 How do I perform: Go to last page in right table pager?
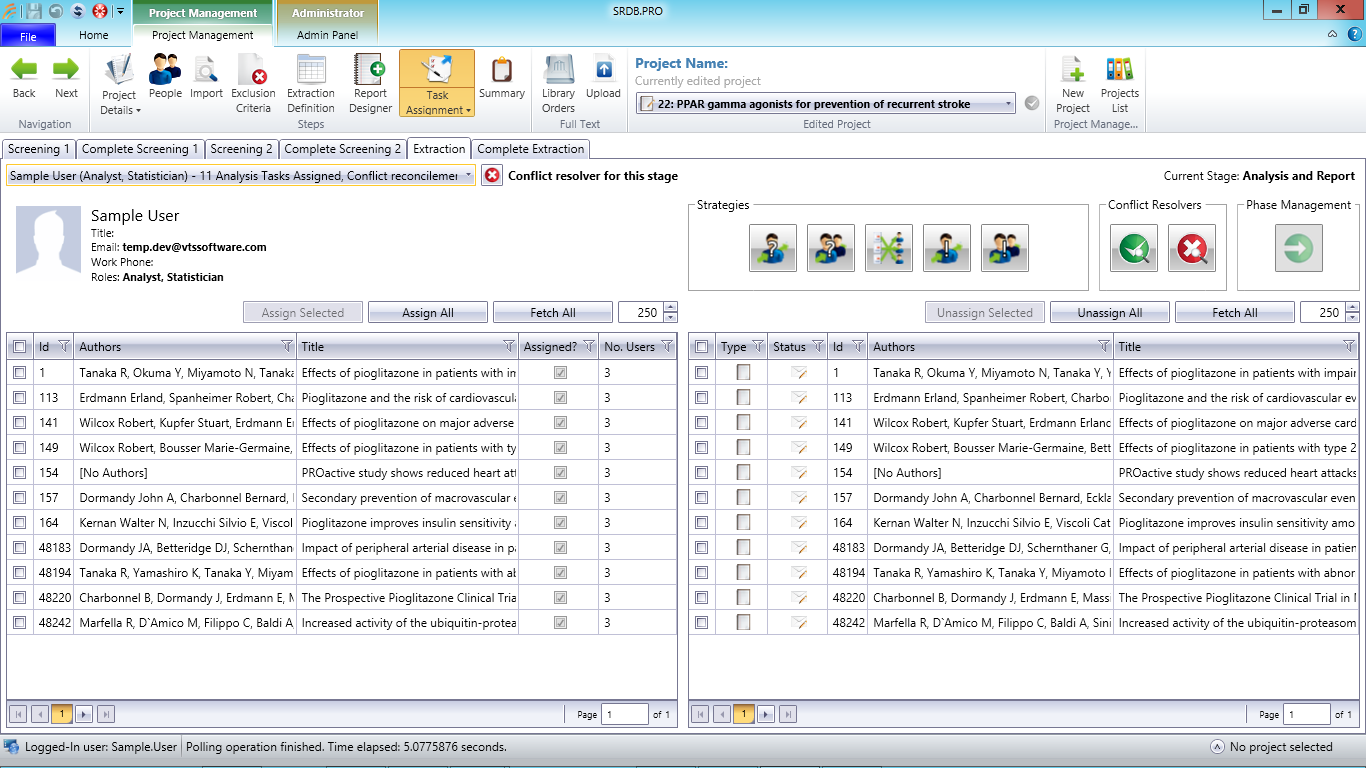[788, 714]
